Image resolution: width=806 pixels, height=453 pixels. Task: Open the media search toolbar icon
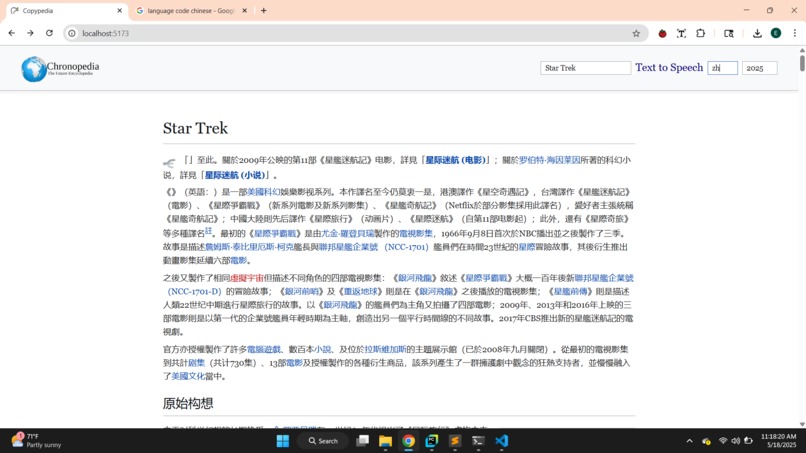click(x=728, y=33)
